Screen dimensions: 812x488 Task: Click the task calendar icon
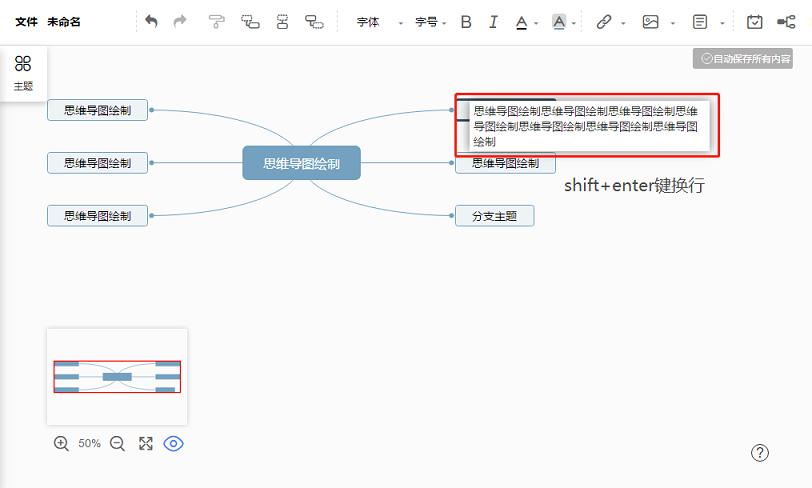(755, 22)
